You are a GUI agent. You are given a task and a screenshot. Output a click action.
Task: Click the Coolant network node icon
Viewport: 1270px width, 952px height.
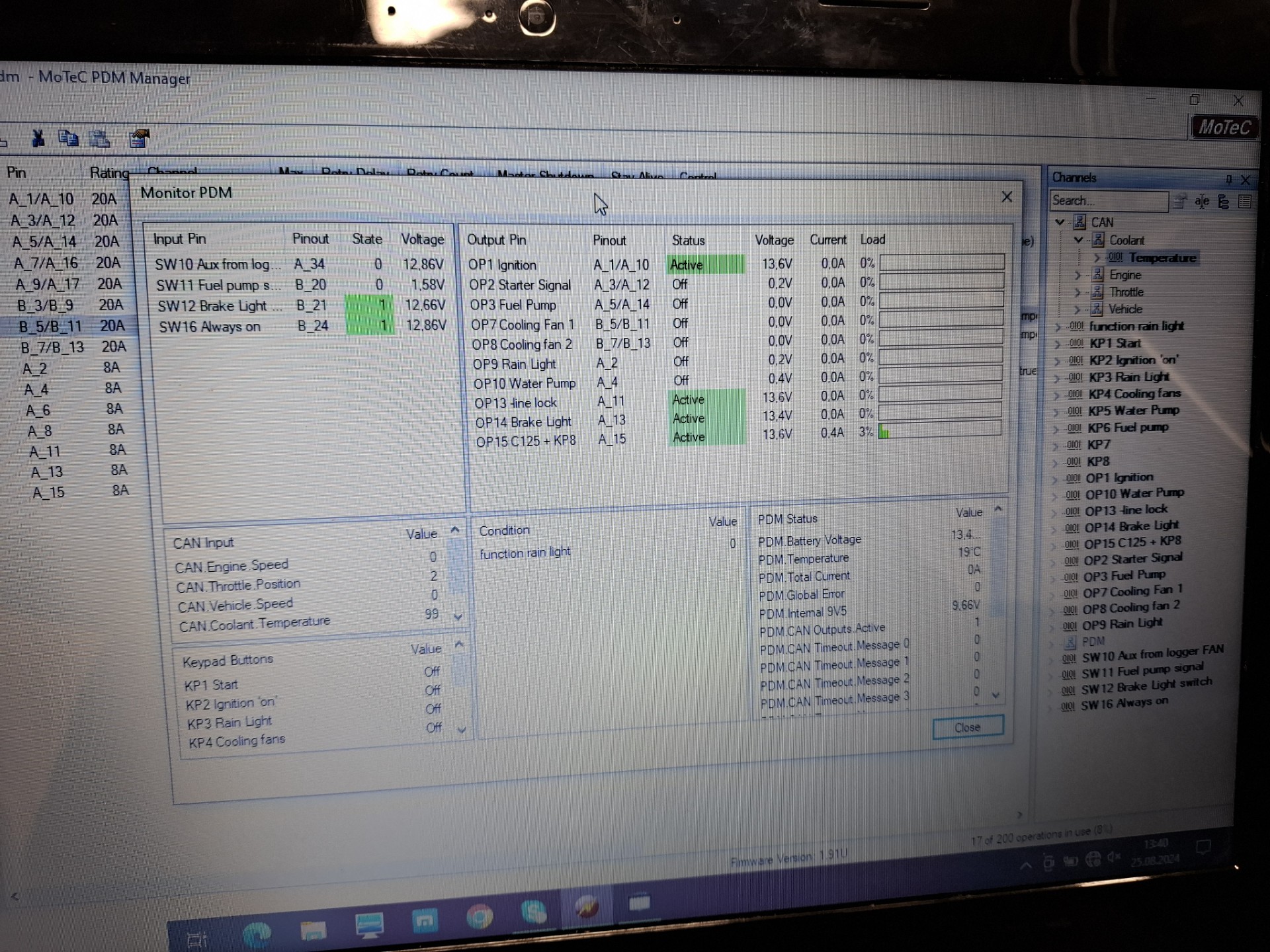(1098, 239)
